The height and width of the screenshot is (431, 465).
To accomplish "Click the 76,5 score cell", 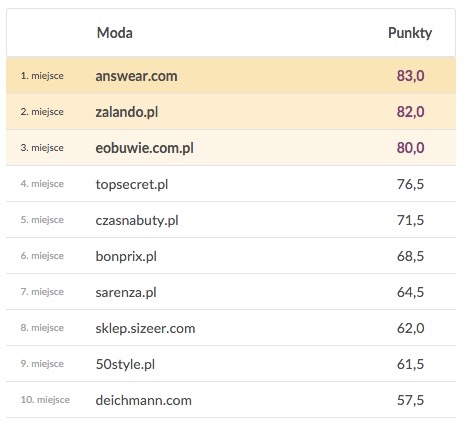I will pos(410,184).
